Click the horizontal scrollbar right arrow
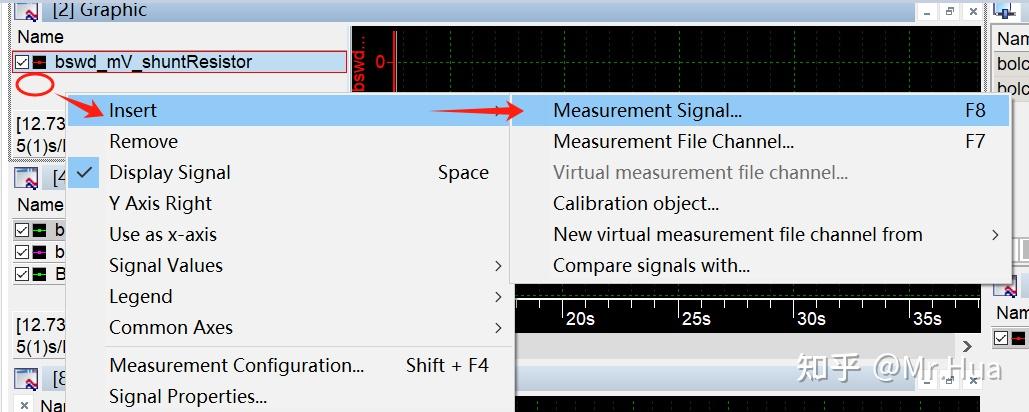1029x412 pixels. pyautogui.click(x=967, y=346)
